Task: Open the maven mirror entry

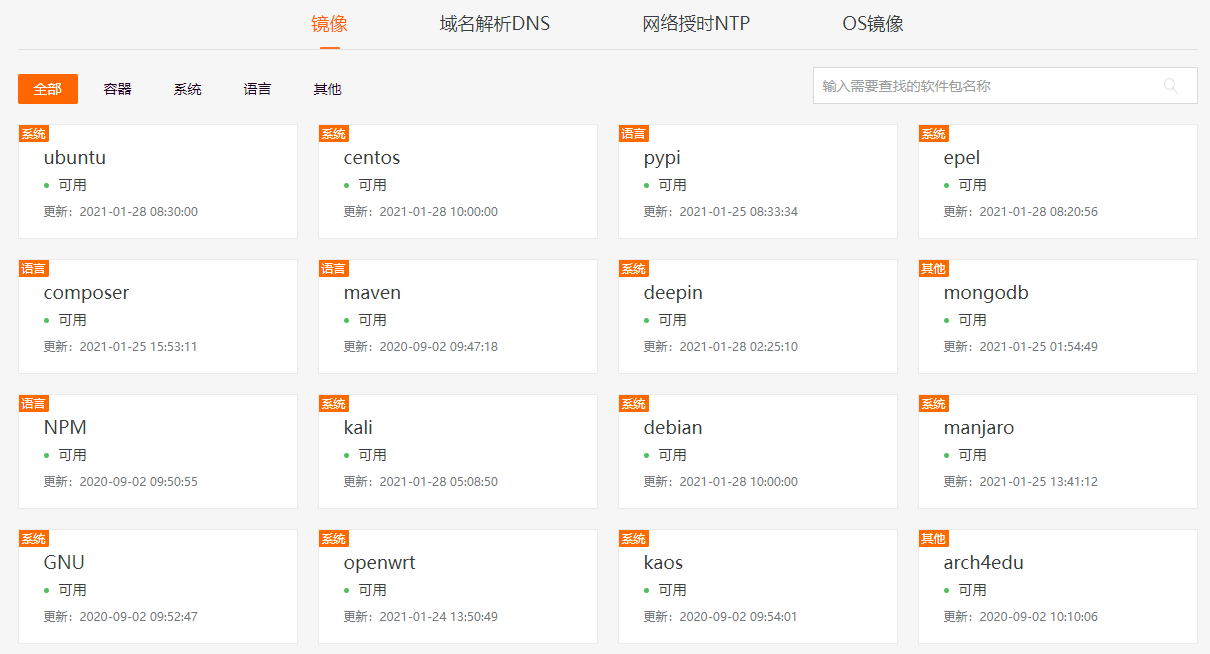Action: (457, 315)
